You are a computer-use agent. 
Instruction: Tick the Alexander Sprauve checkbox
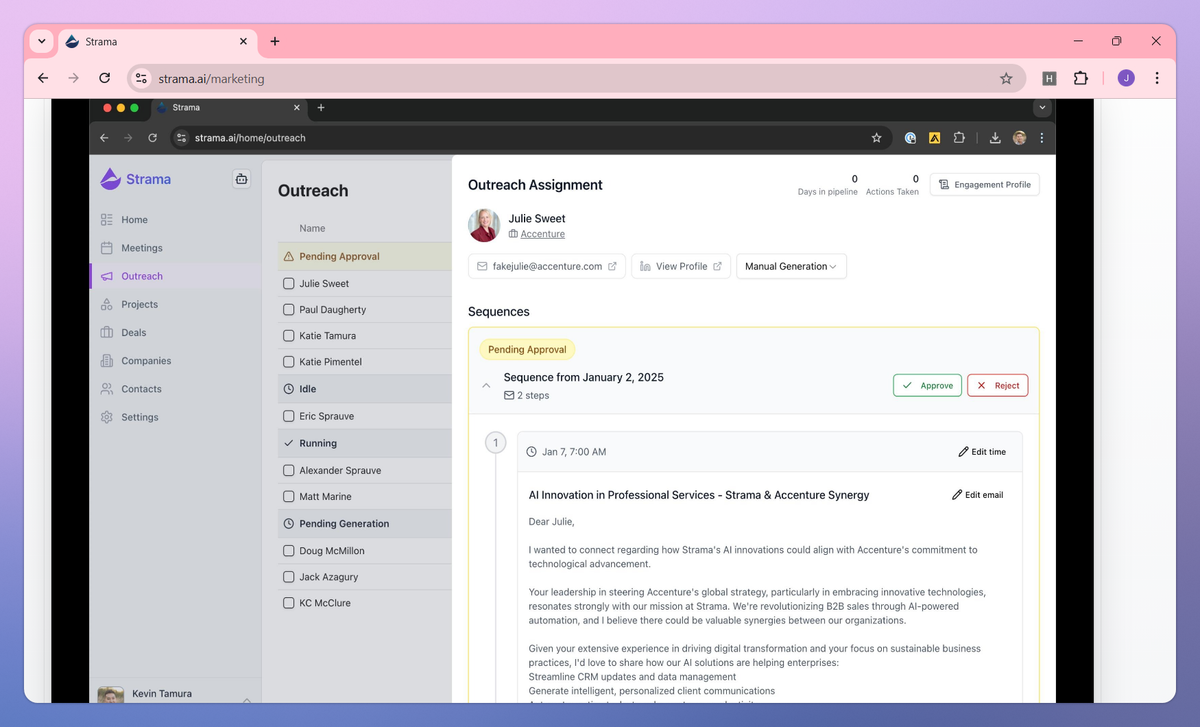pos(289,470)
